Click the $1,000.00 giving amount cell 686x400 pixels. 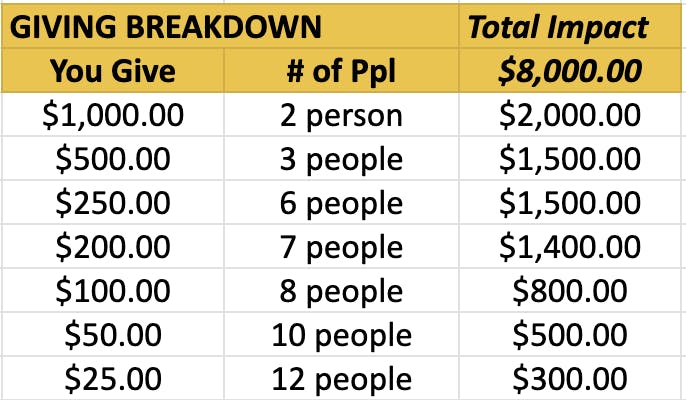pyautogui.click(x=112, y=115)
